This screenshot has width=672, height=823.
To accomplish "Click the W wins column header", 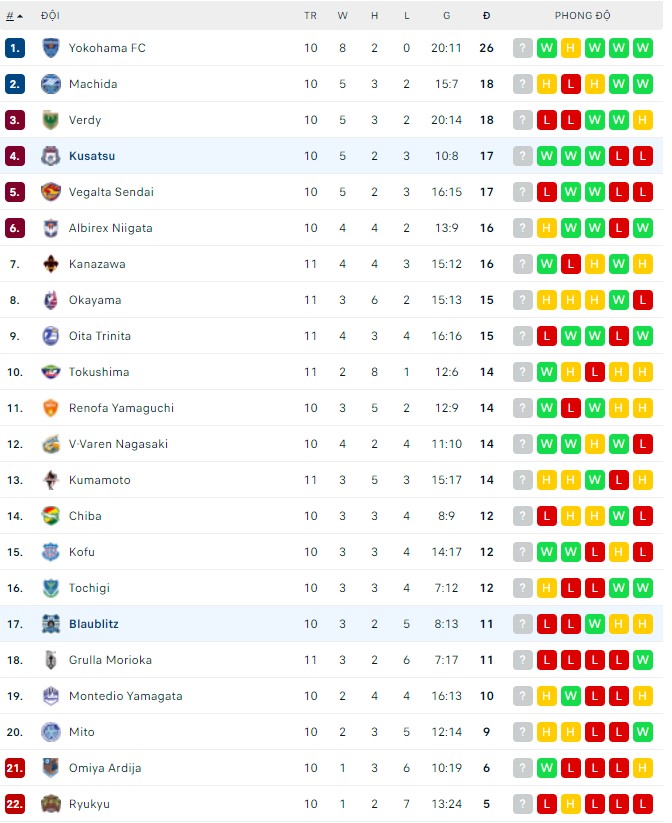I will pyautogui.click(x=342, y=16).
